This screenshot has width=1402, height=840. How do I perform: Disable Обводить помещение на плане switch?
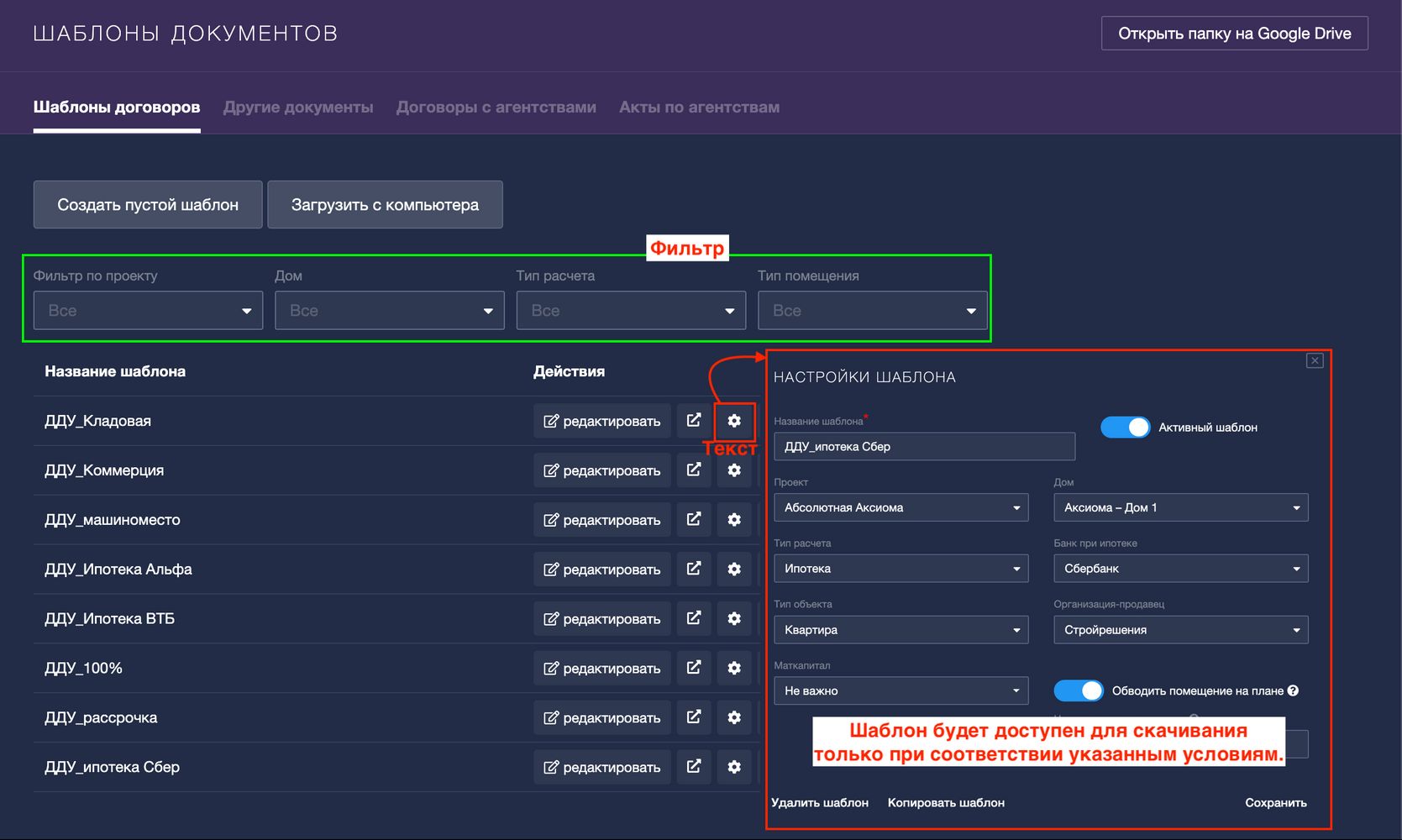tap(1079, 690)
